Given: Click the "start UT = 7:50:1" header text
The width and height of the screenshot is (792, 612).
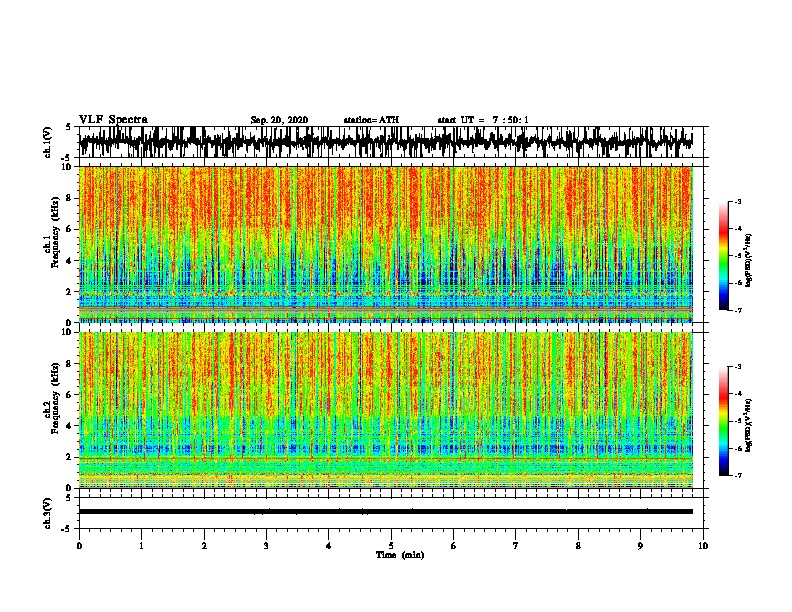Looking at the screenshot, I should pyautogui.click(x=483, y=120).
